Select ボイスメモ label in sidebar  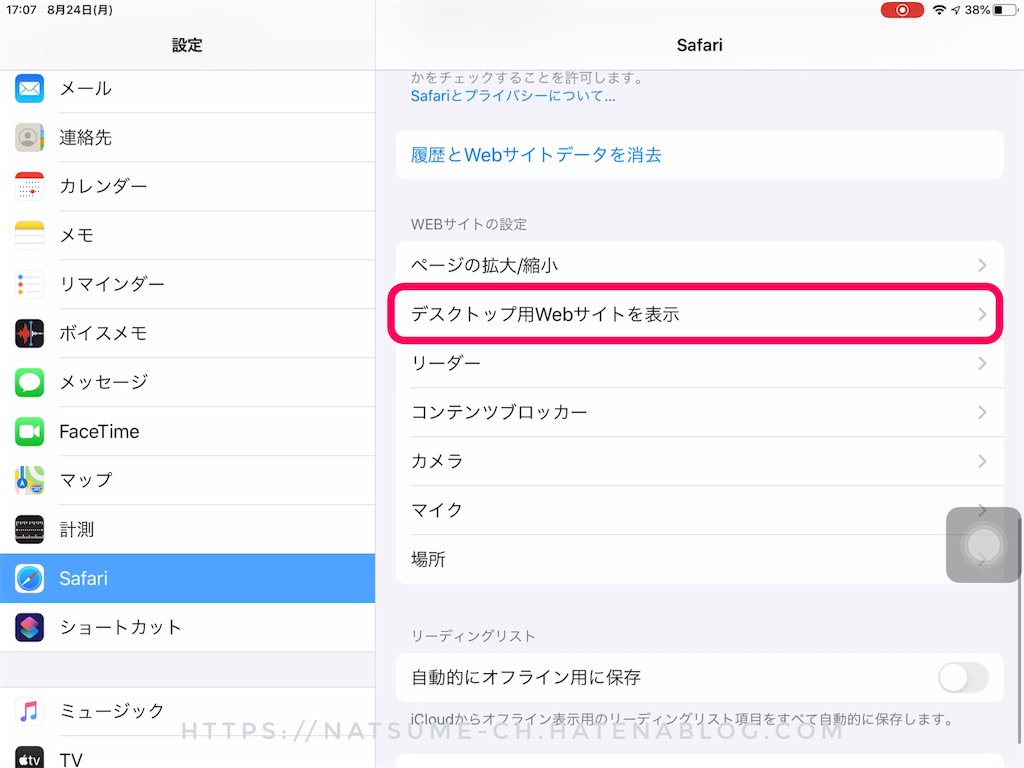[103, 333]
